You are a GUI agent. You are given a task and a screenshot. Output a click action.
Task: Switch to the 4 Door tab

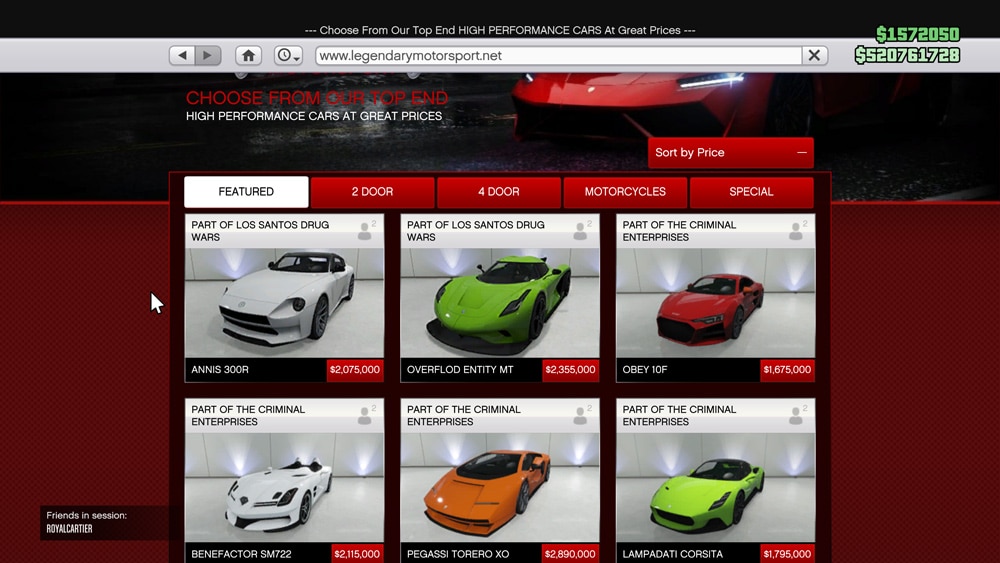pos(499,192)
